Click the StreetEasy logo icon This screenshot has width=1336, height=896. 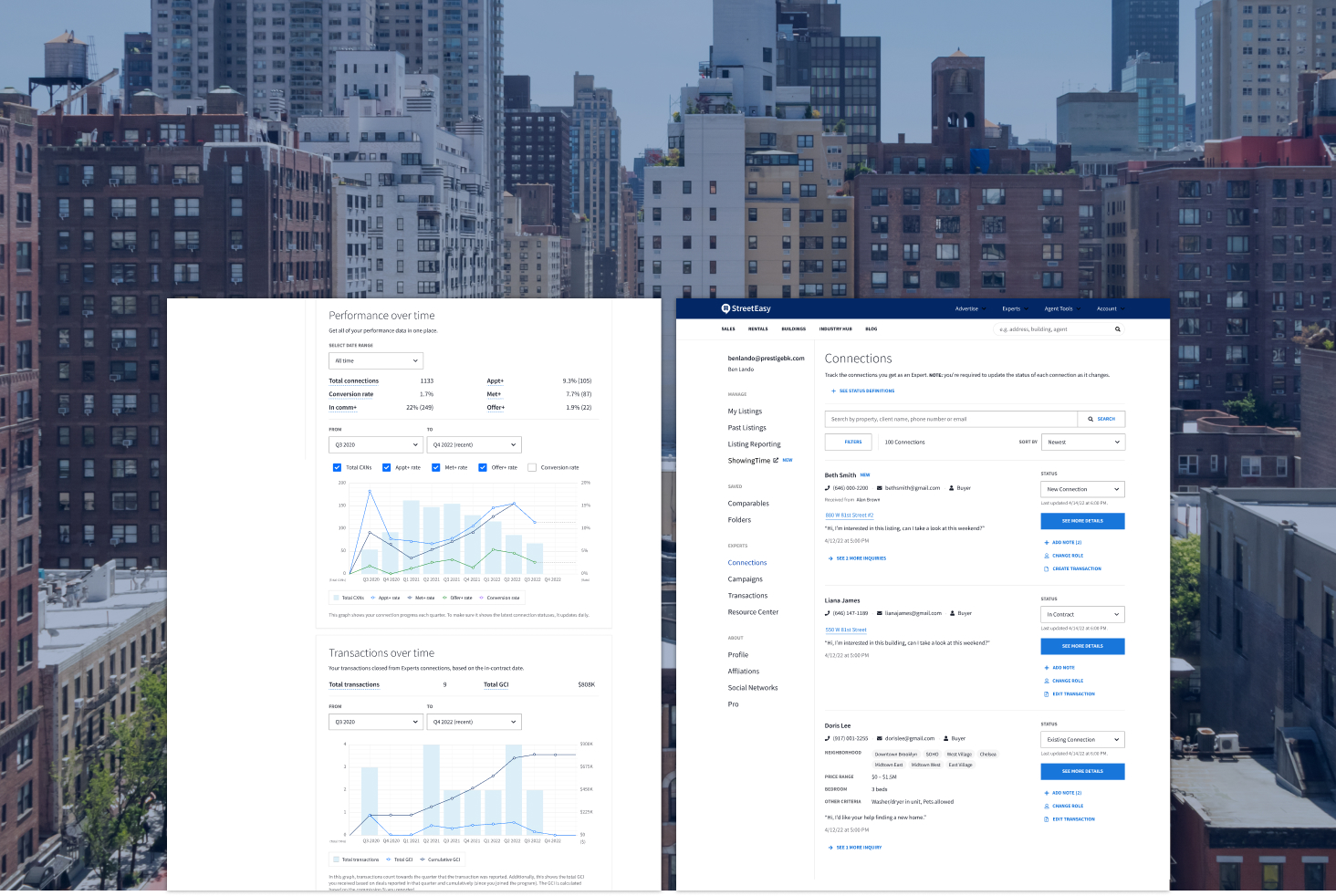(726, 308)
